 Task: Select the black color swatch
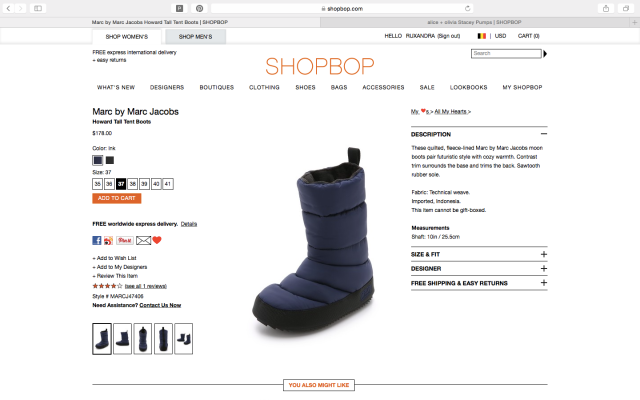pyautogui.click(x=110, y=160)
